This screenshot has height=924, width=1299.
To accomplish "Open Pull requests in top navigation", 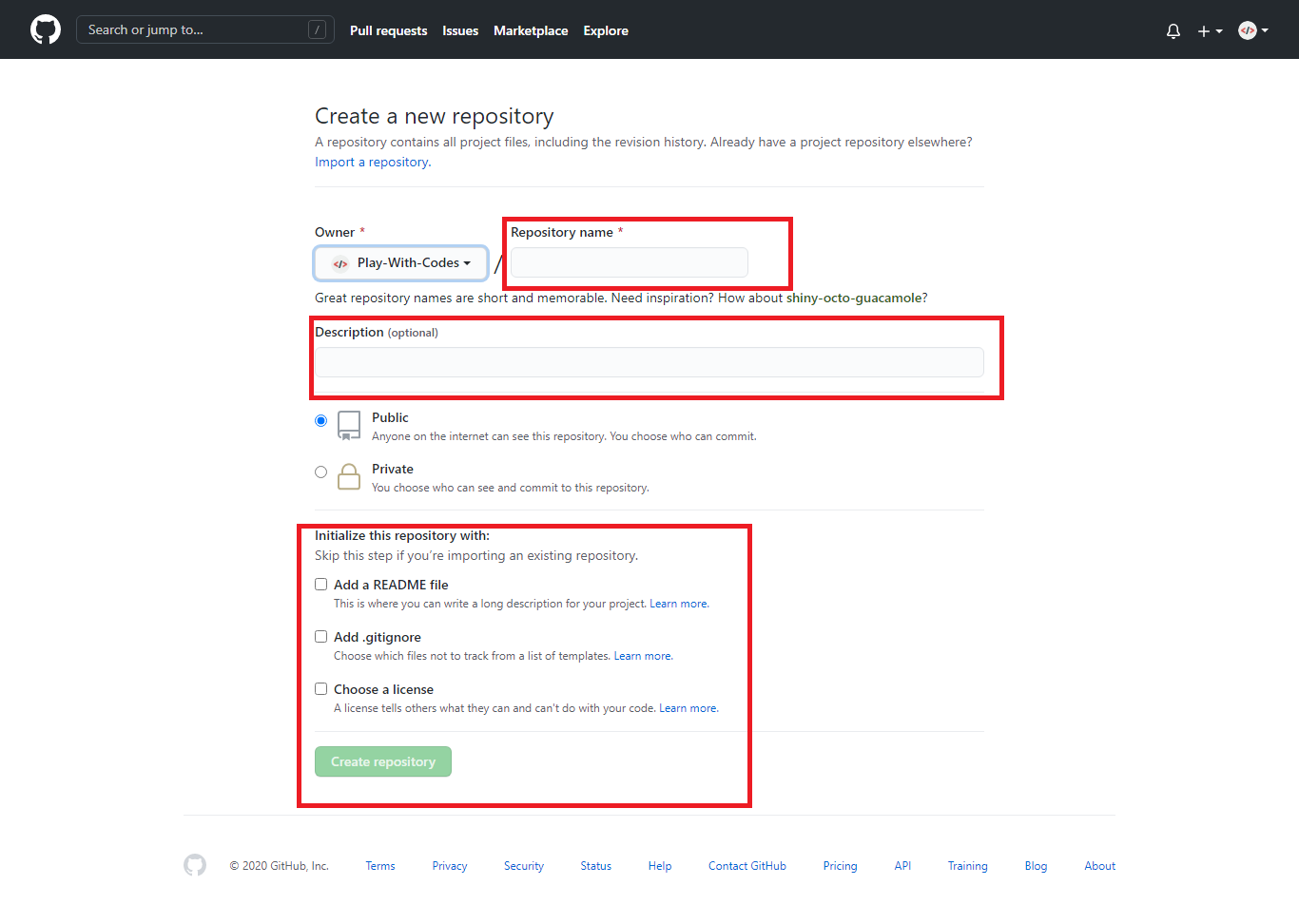I will [388, 30].
